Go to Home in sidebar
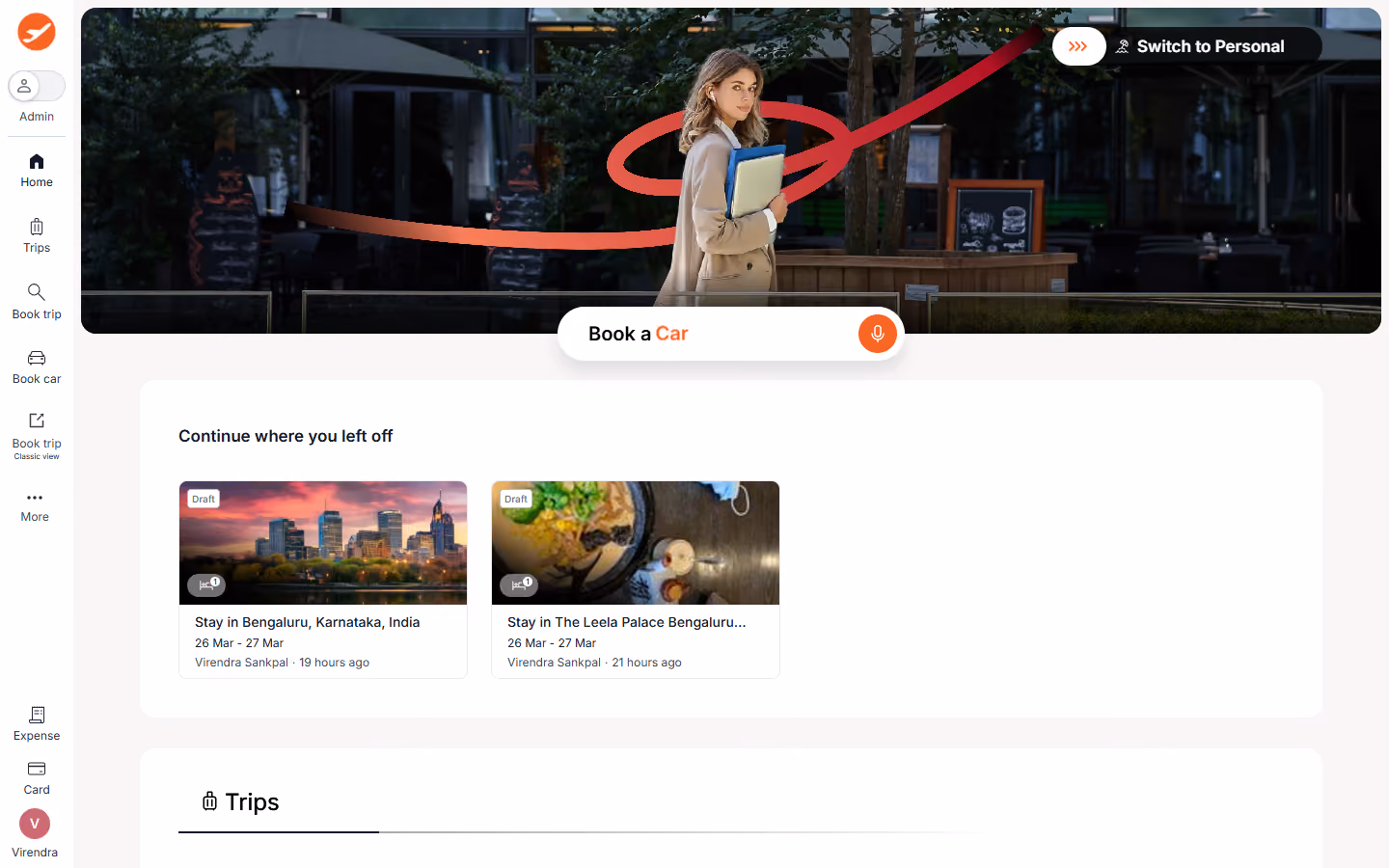This screenshot has height=868, width=1389. pyautogui.click(x=37, y=170)
